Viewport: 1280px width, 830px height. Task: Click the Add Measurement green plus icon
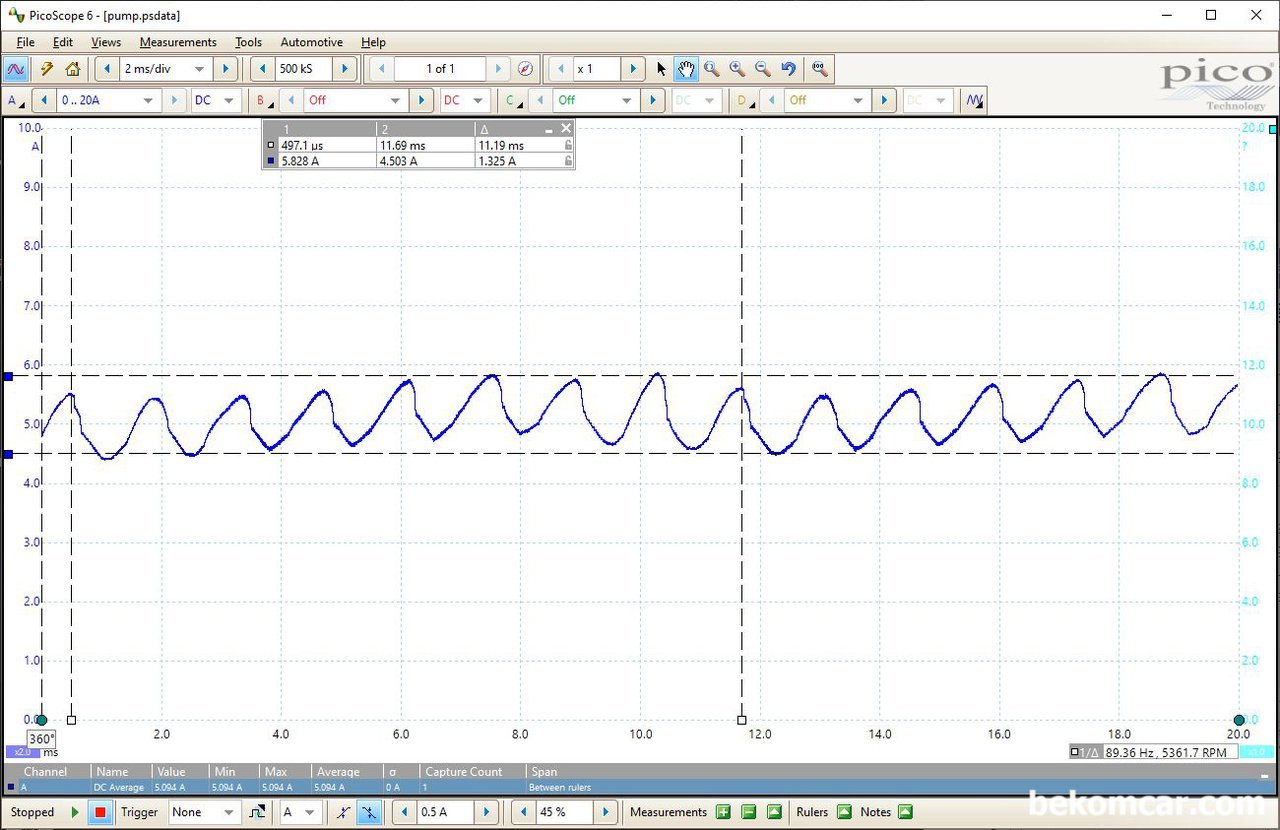click(x=723, y=812)
